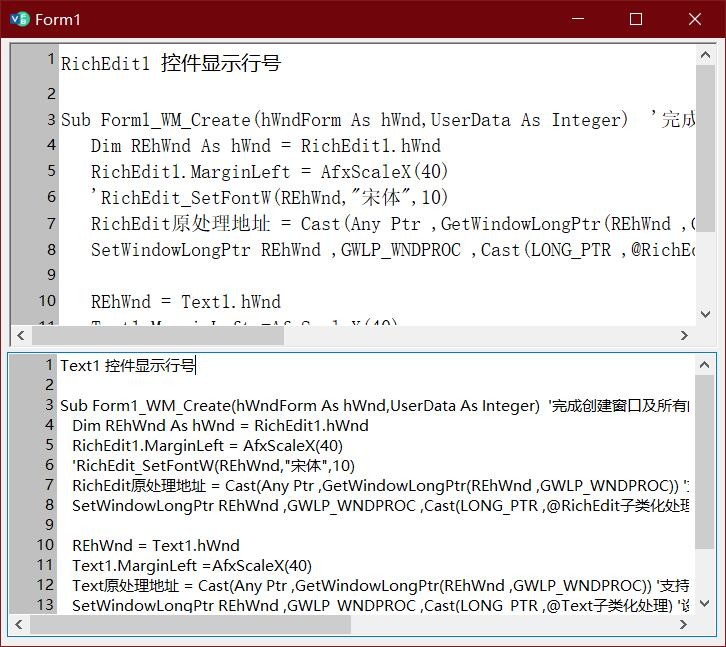
Task: Maximize the Form1 window
Action: tap(636, 19)
